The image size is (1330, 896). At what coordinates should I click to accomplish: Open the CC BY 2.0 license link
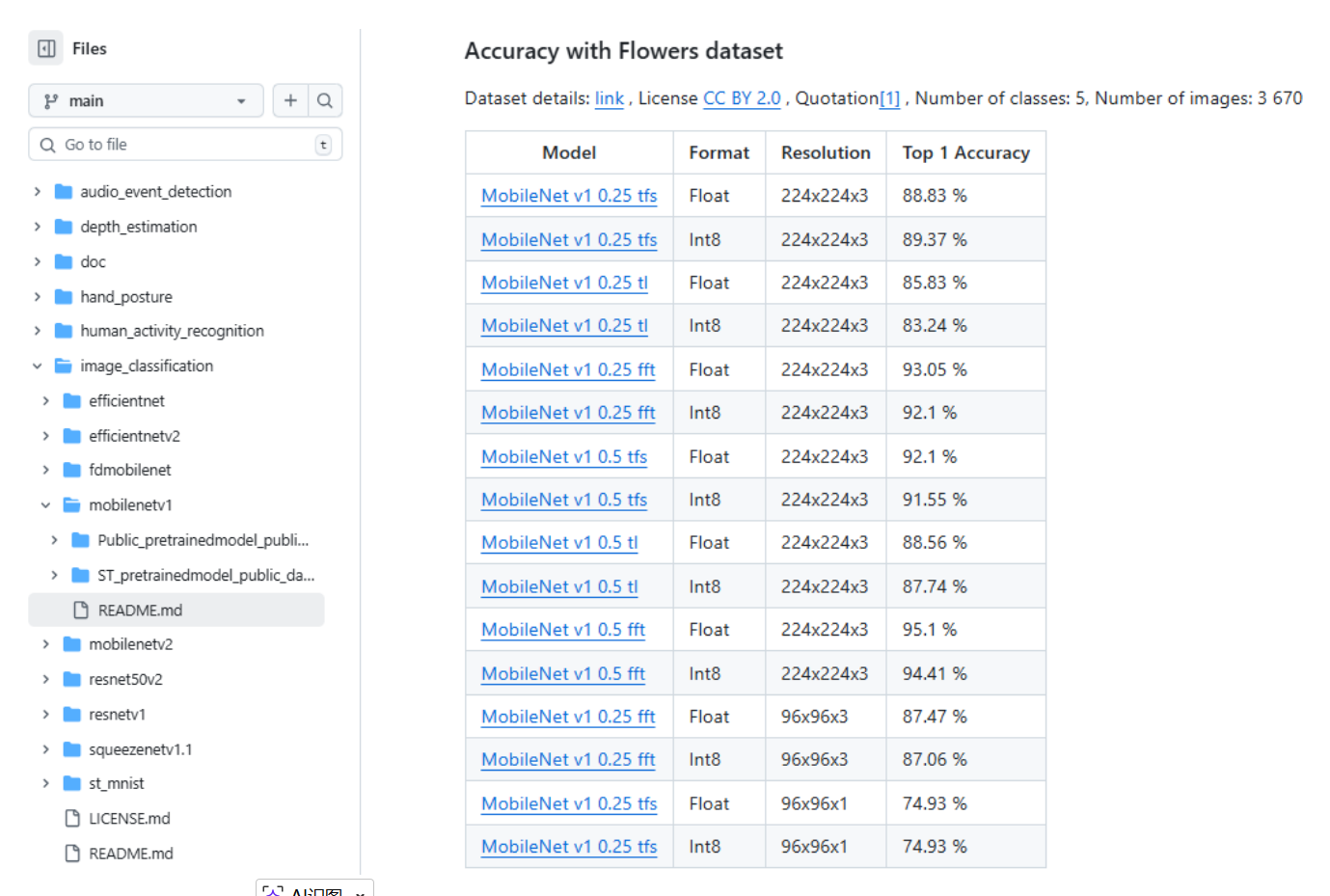pyautogui.click(x=741, y=98)
